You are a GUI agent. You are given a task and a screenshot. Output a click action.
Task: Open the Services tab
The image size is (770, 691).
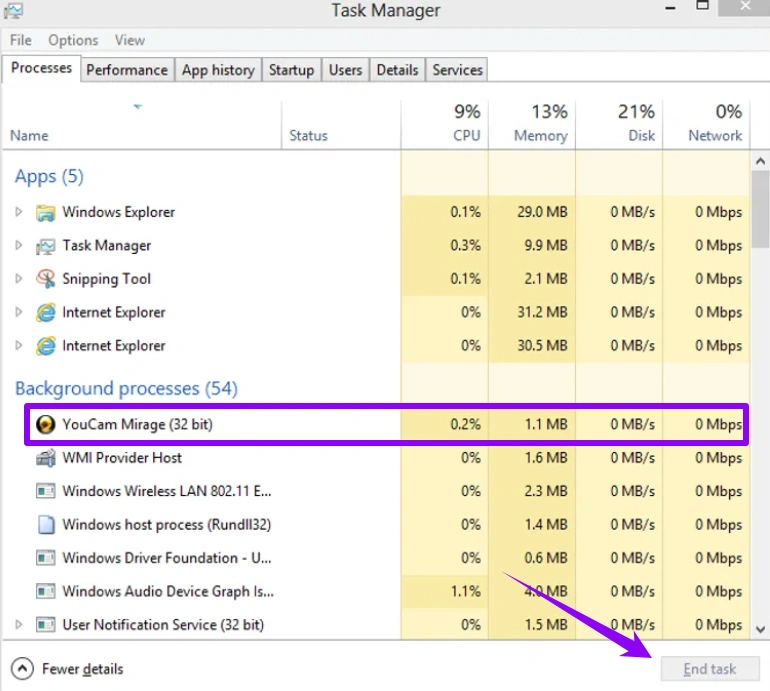click(x=457, y=70)
